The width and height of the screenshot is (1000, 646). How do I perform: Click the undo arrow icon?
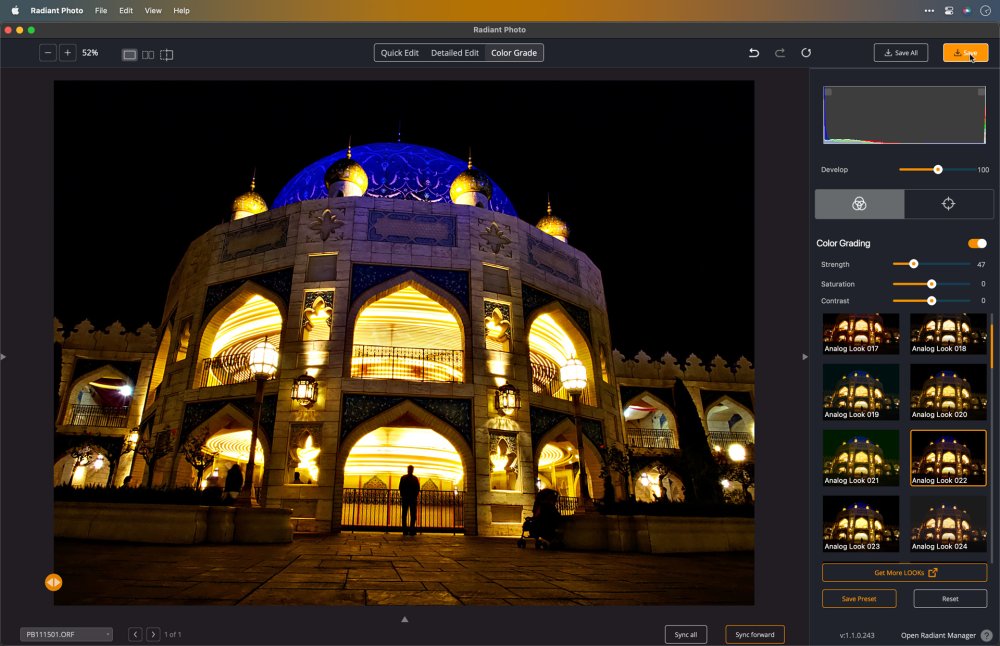coord(754,53)
